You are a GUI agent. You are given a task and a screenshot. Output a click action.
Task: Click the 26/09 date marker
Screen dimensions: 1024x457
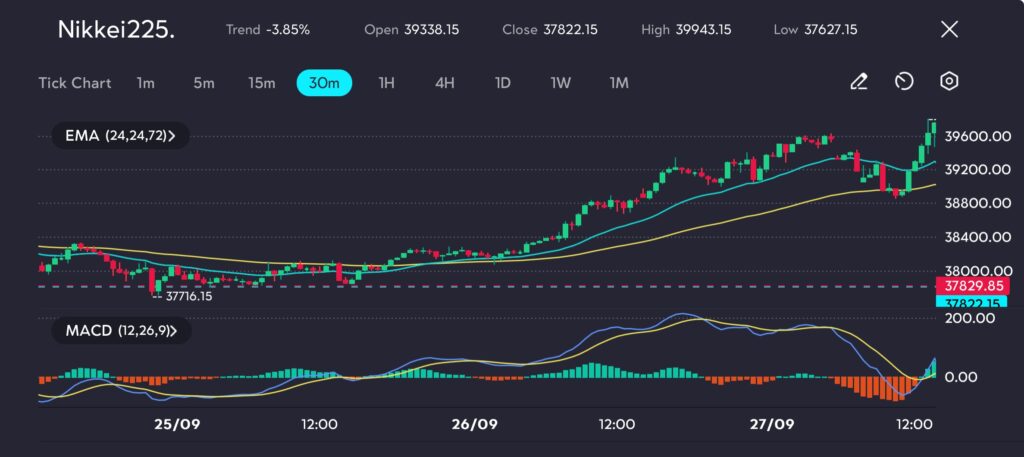click(x=475, y=424)
